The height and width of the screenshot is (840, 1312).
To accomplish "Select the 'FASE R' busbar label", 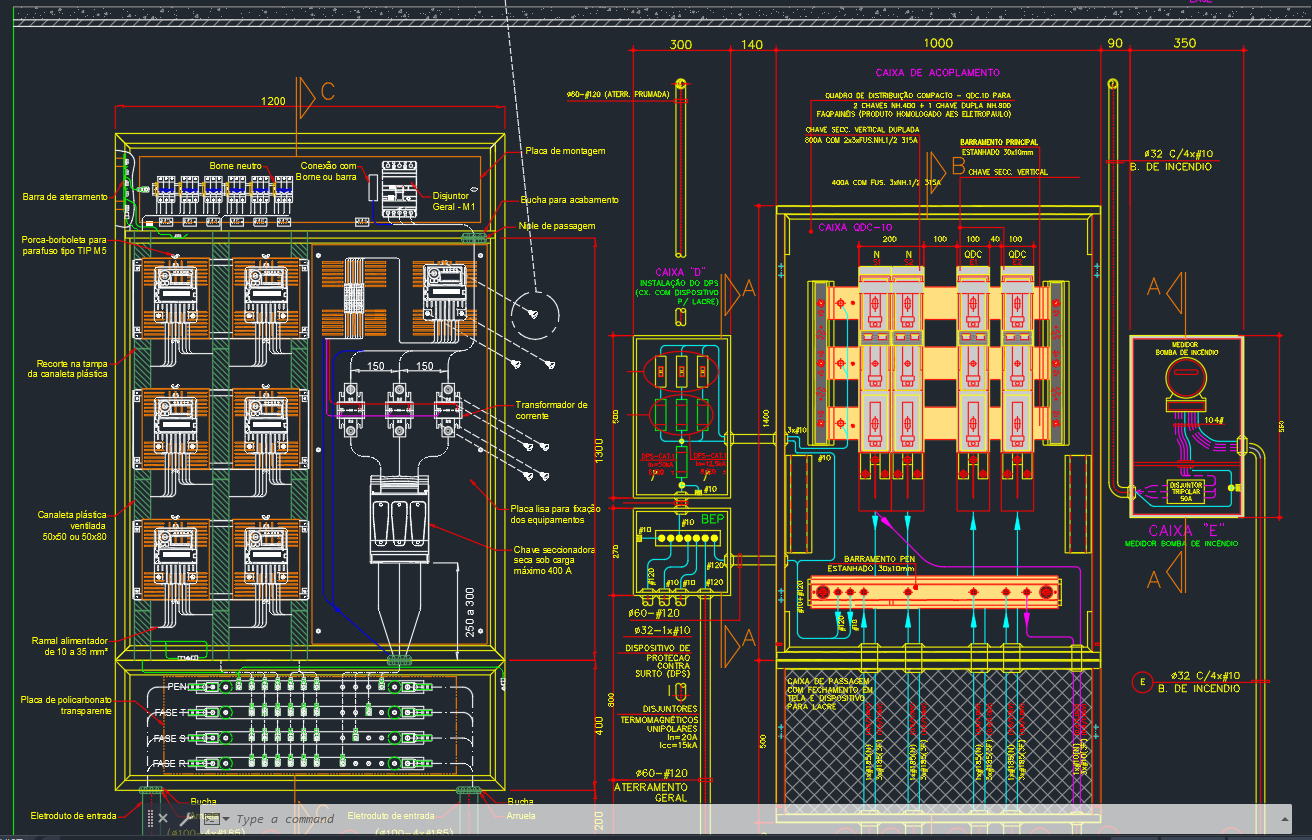I will click(171, 764).
